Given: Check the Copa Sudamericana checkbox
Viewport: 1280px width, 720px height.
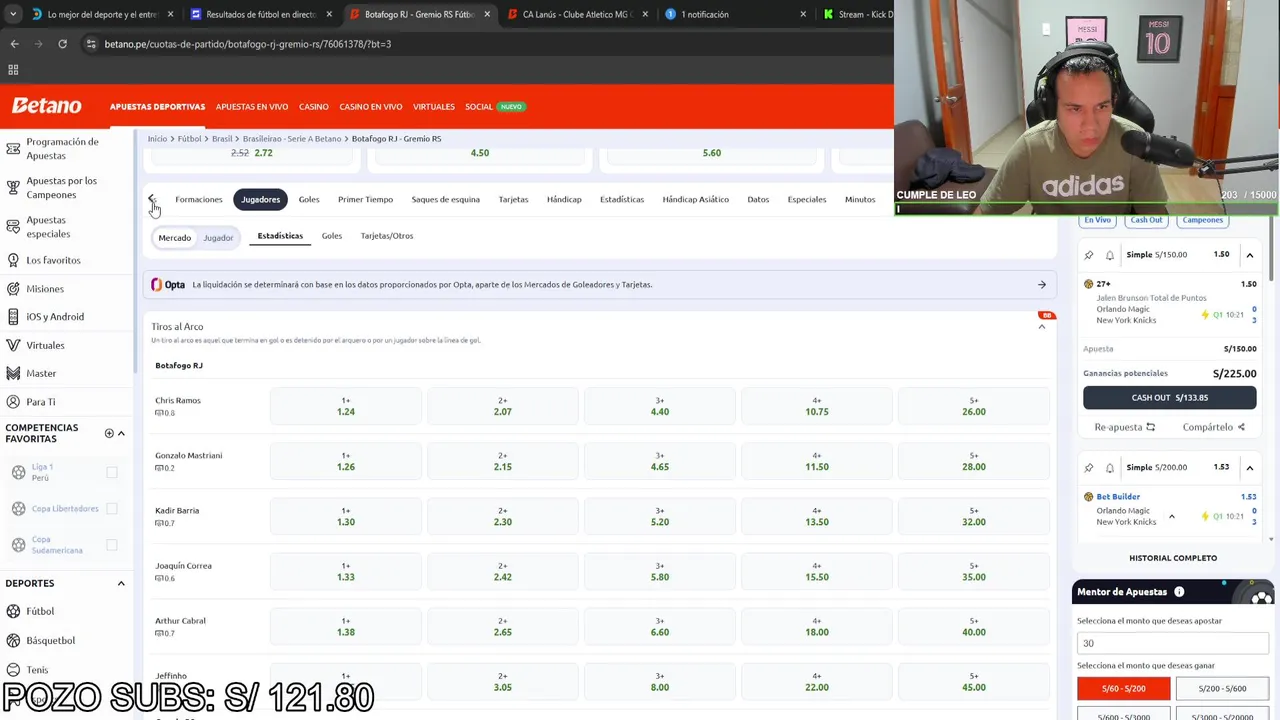Looking at the screenshot, I should (112, 545).
